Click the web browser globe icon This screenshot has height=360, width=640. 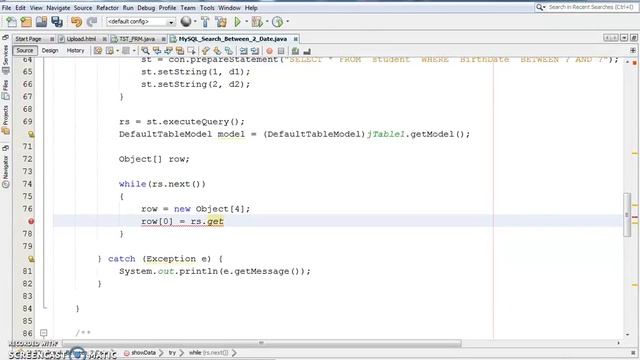point(186,22)
